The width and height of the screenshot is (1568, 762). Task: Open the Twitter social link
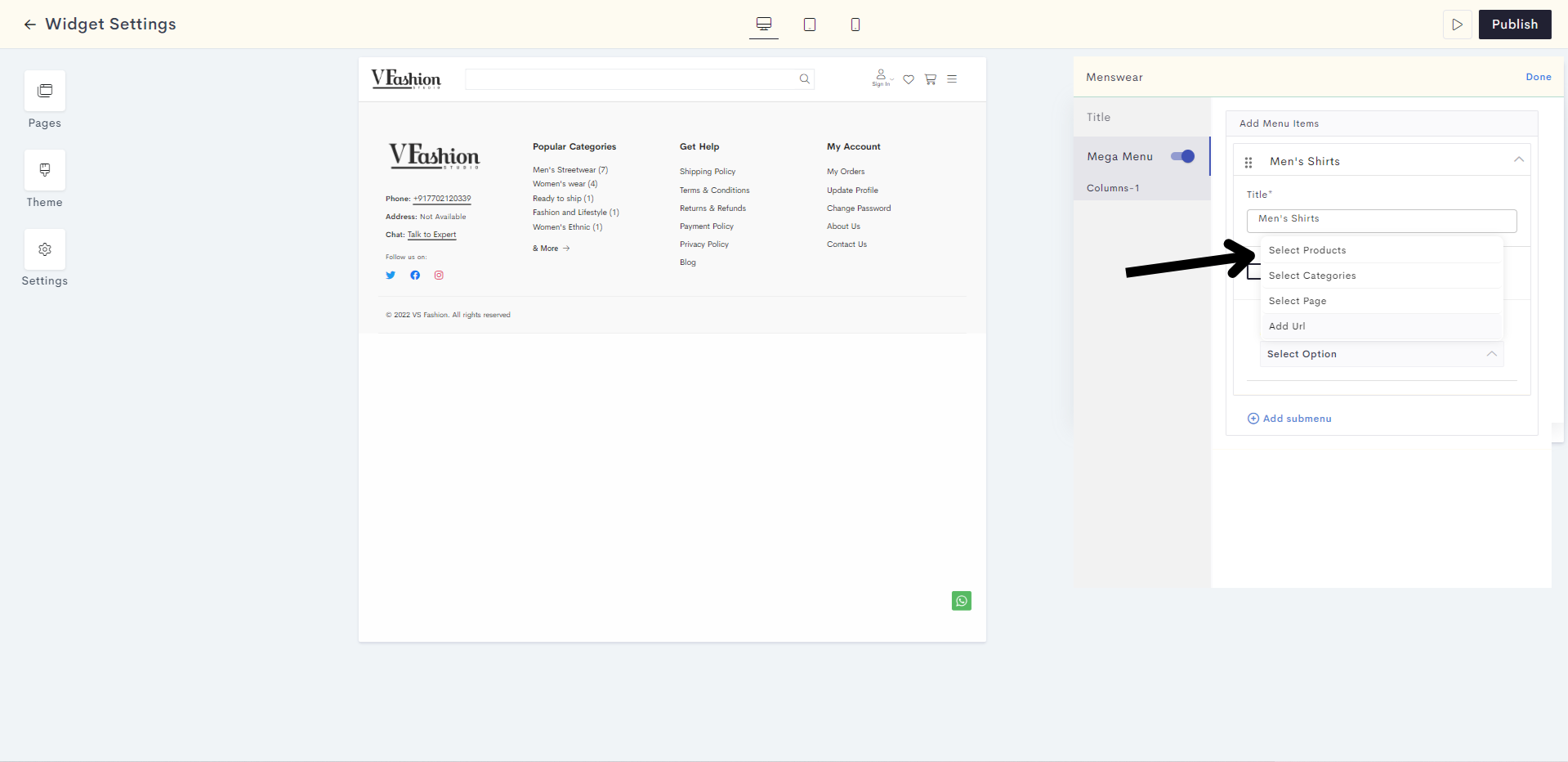point(391,276)
